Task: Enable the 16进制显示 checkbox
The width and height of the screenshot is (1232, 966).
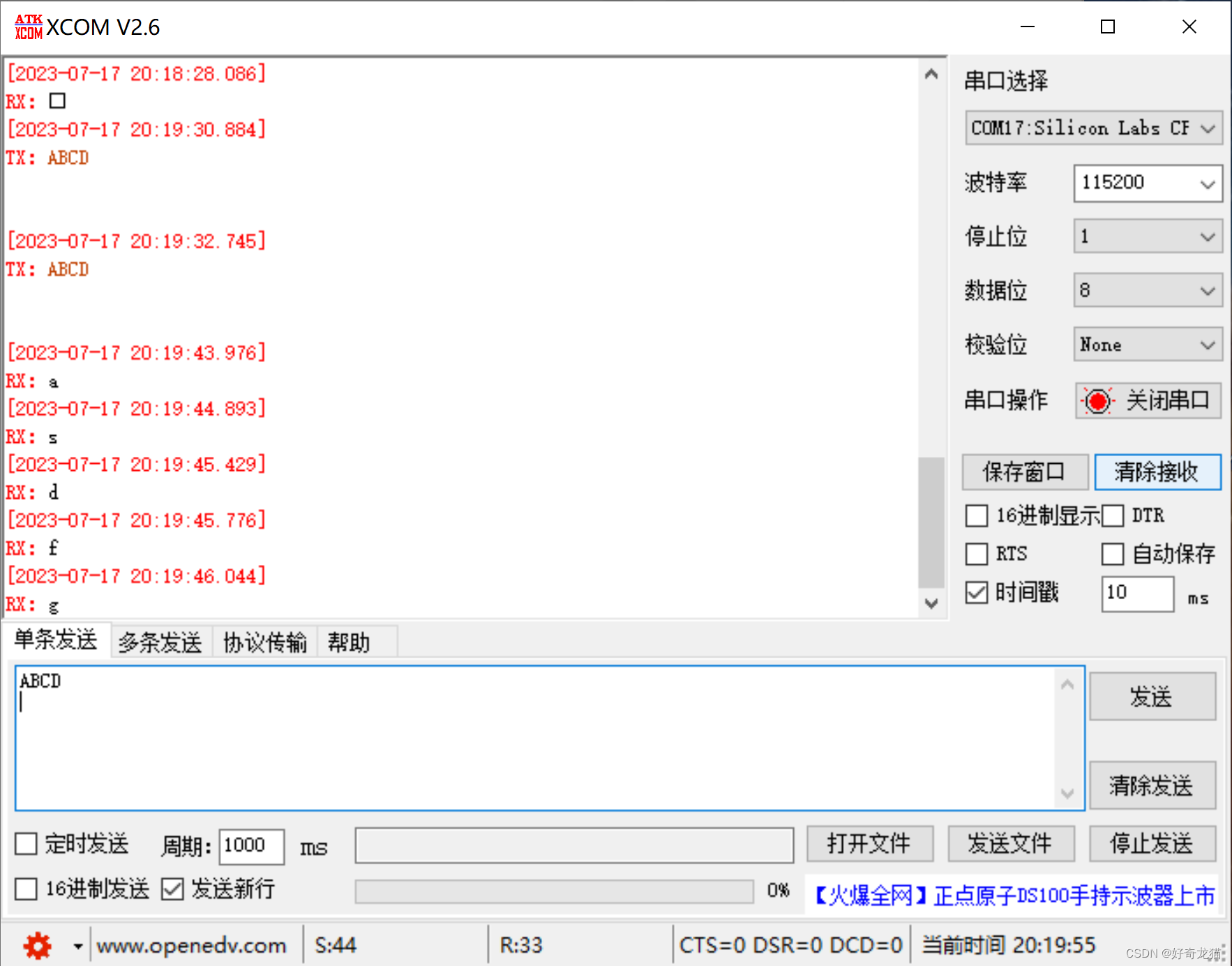Action: pos(977,515)
